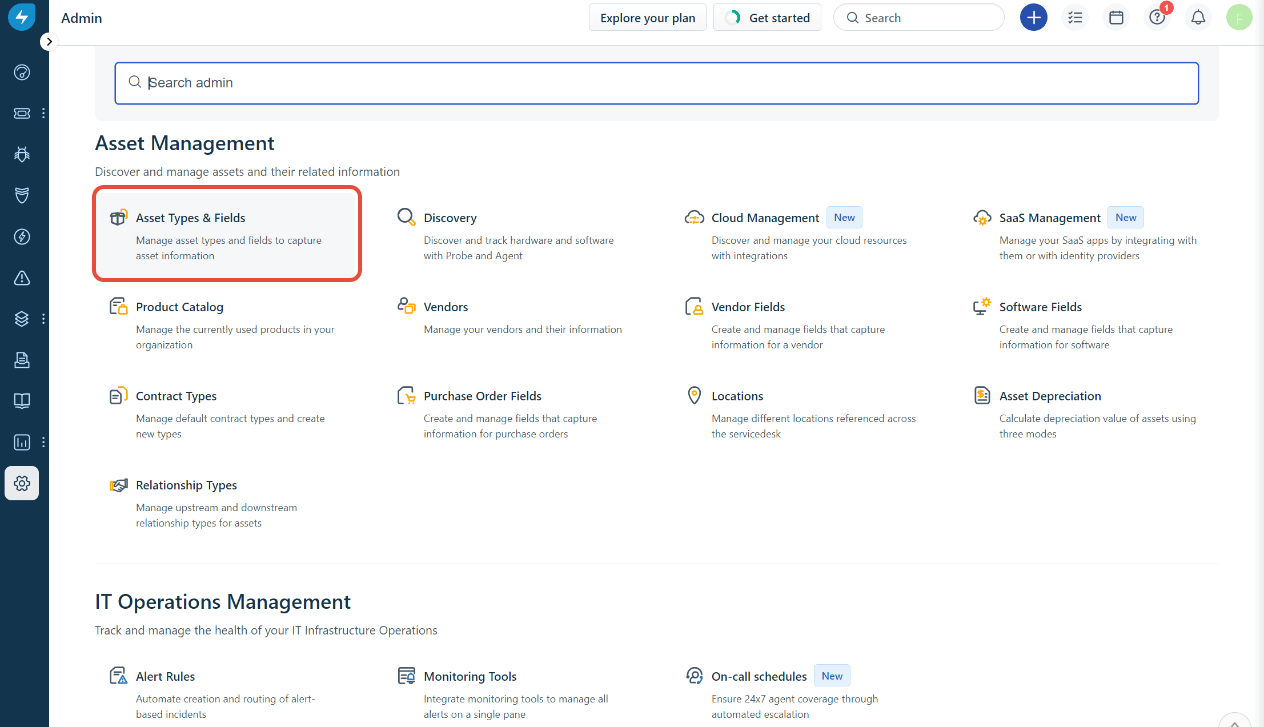Select the Assets layers icon in sidebar
Image resolution: width=1264 pixels, height=727 pixels.
point(22,319)
